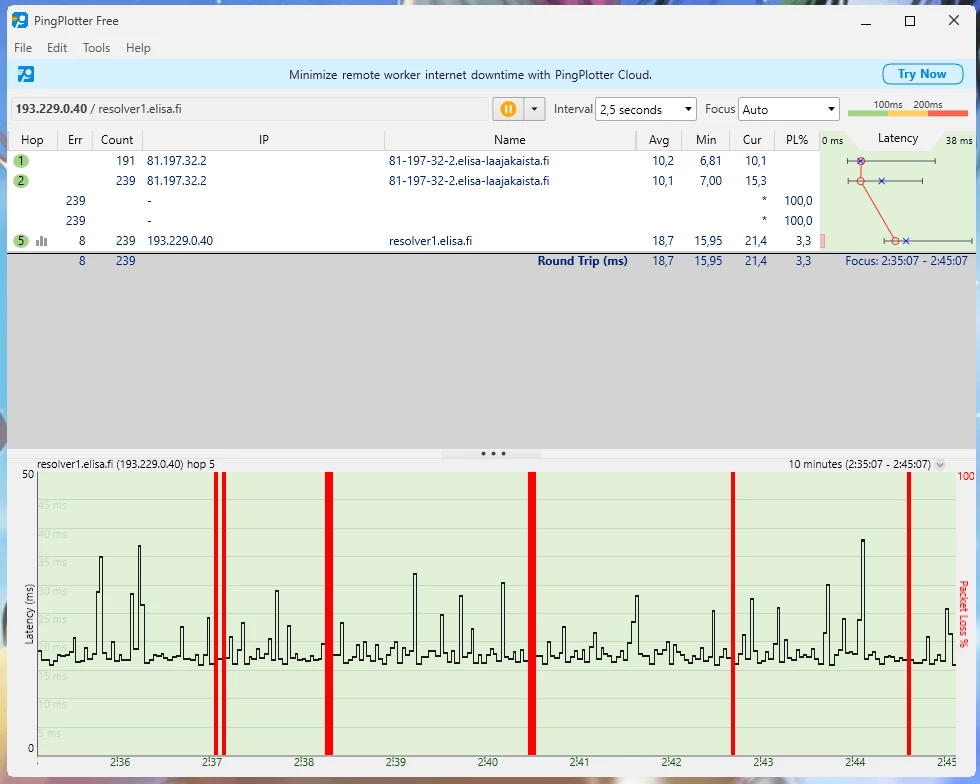The width and height of the screenshot is (980, 784).
Task: Click the red packet loss bar near 2:44
Action: click(909, 613)
